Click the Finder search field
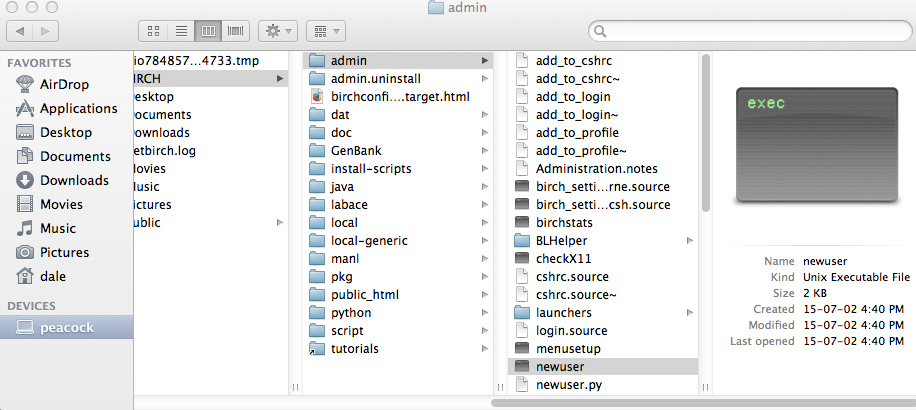916x410 pixels. [750, 31]
